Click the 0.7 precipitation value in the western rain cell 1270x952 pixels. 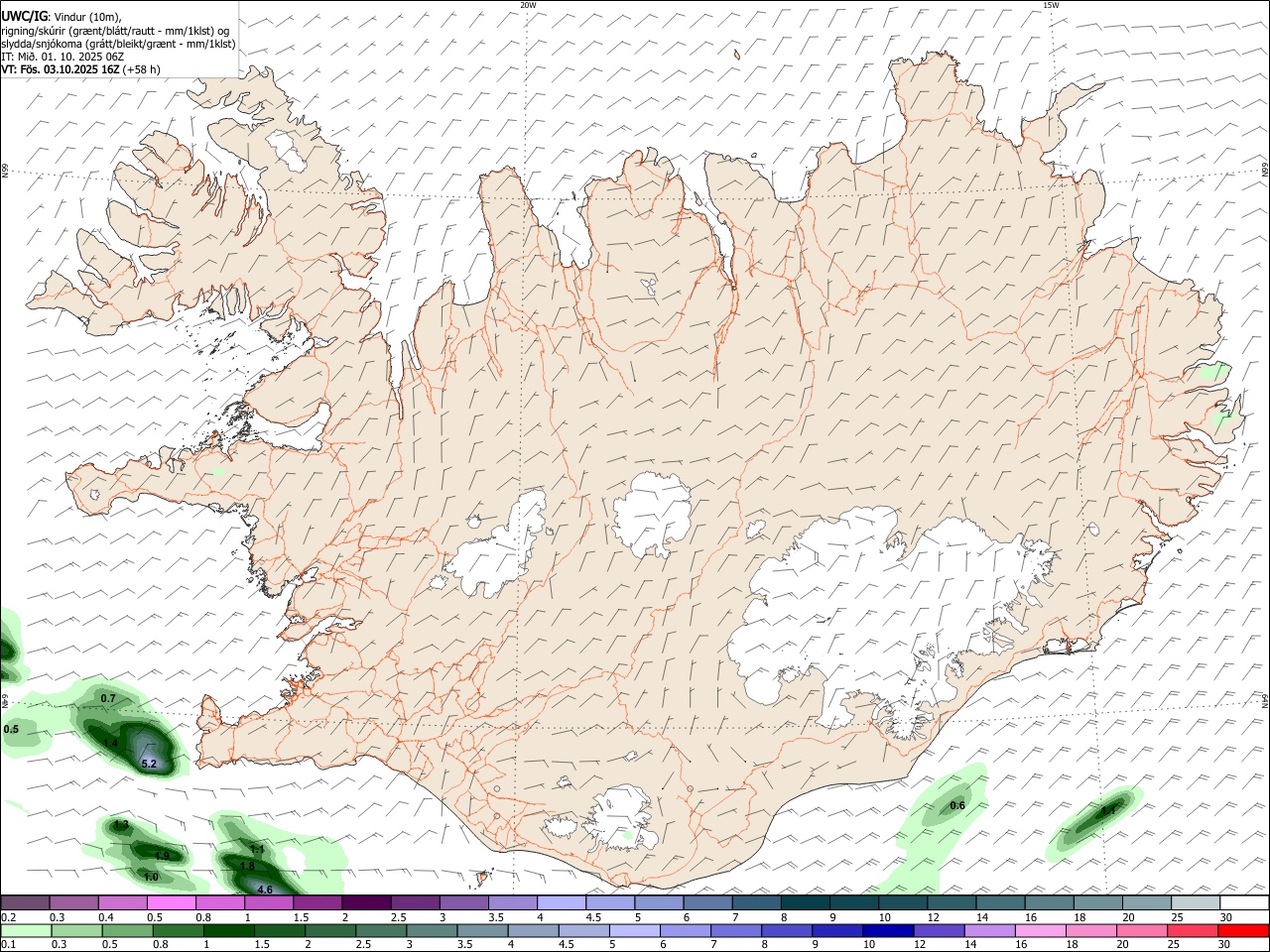pos(109,699)
